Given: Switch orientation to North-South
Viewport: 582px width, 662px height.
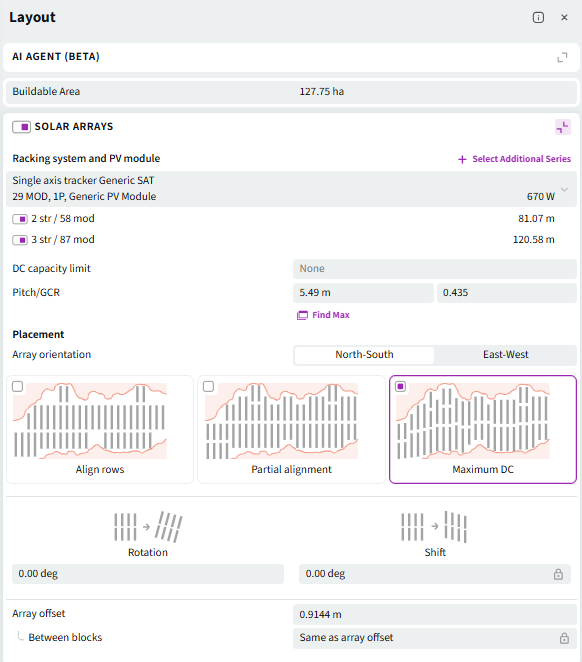Looking at the screenshot, I should [364, 355].
